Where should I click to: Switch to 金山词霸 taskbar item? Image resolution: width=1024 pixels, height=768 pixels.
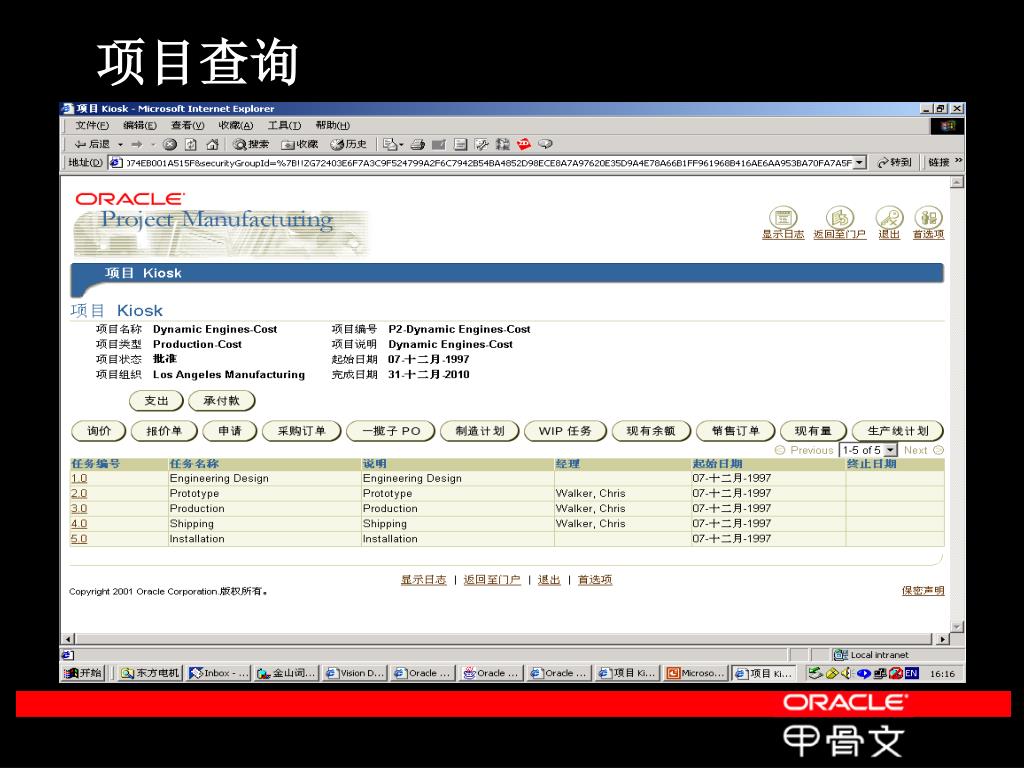287,673
